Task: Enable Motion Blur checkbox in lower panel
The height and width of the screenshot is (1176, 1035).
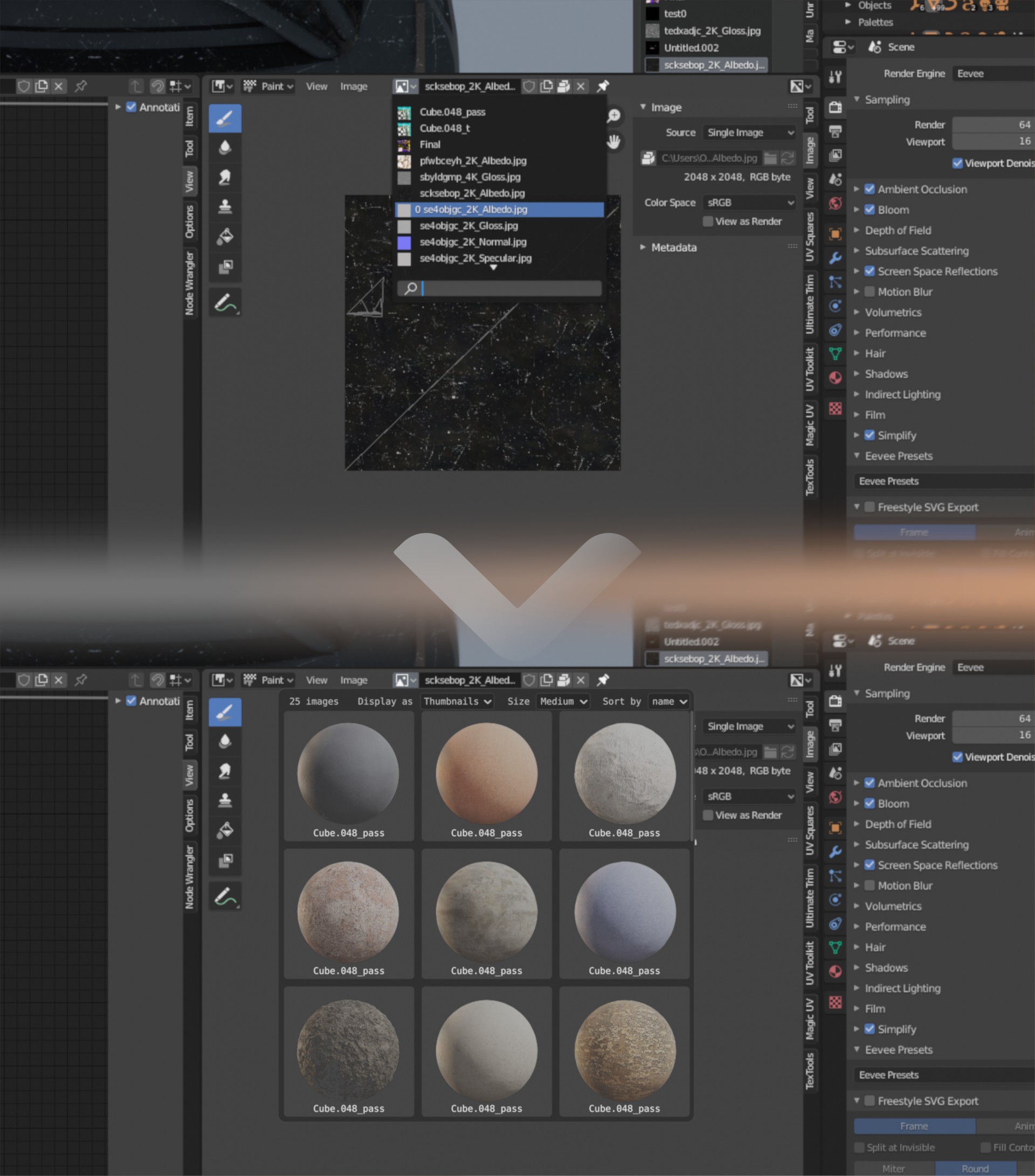Action: pyautogui.click(x=870, y=886)
